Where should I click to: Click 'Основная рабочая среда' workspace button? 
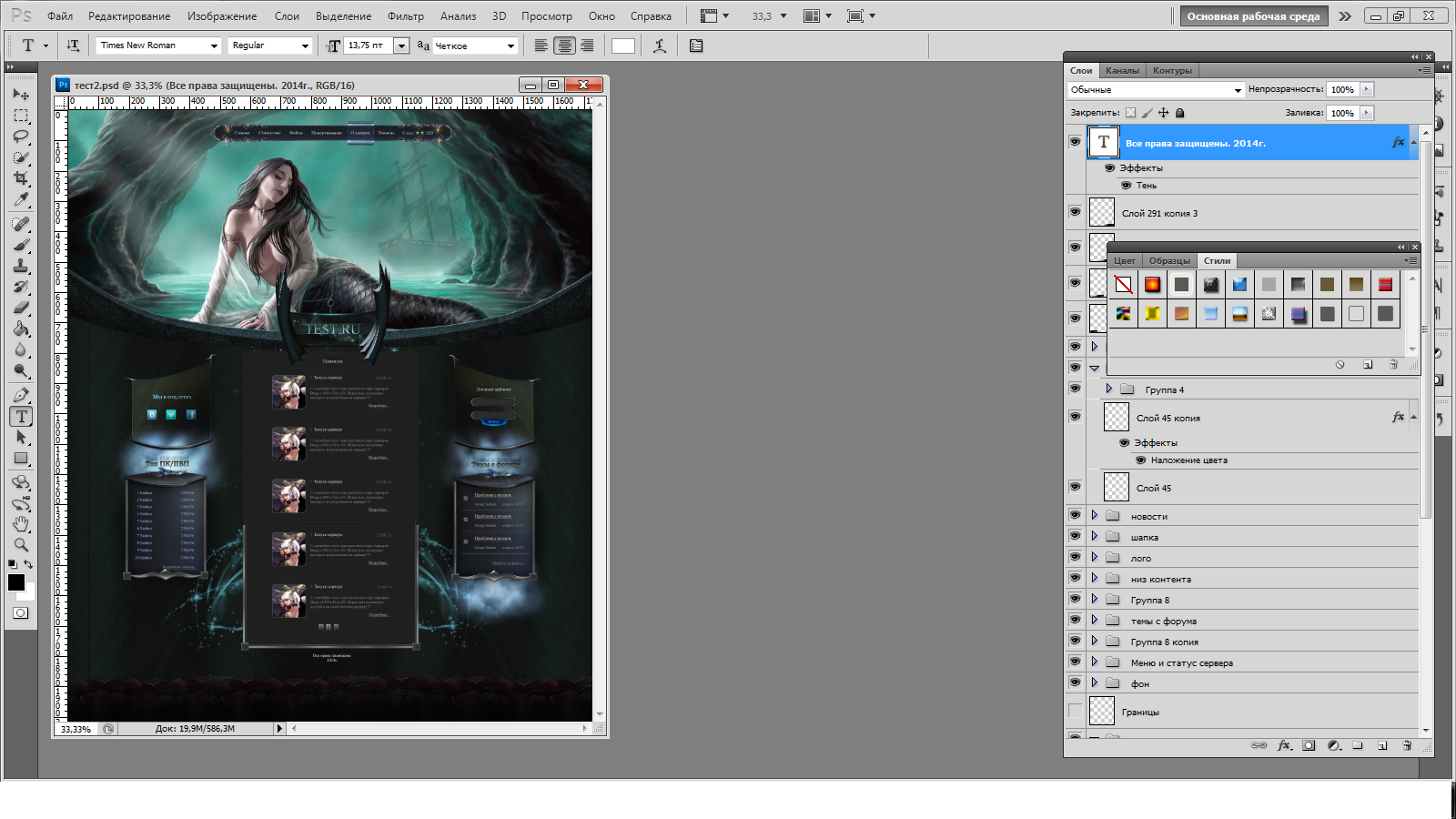[x=1253, y=16]
